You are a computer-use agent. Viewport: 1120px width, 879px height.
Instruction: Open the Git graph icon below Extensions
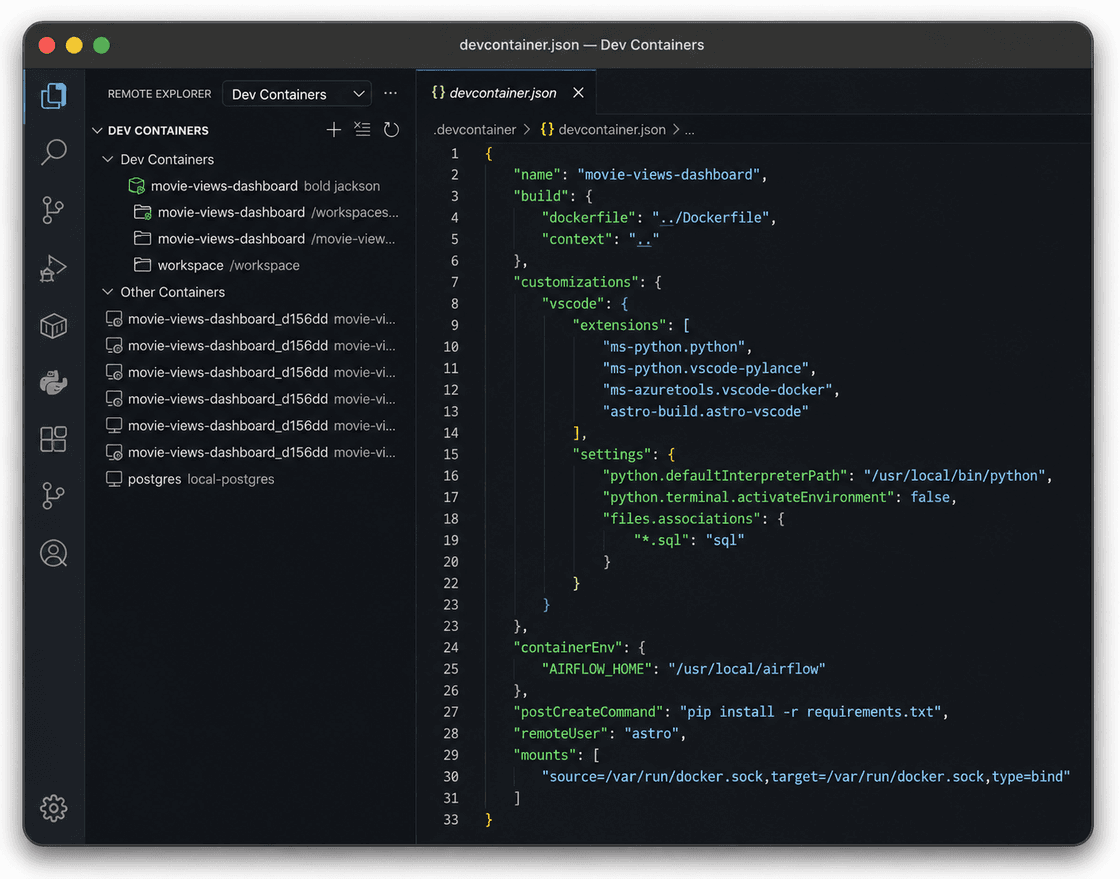coord(54,496)
